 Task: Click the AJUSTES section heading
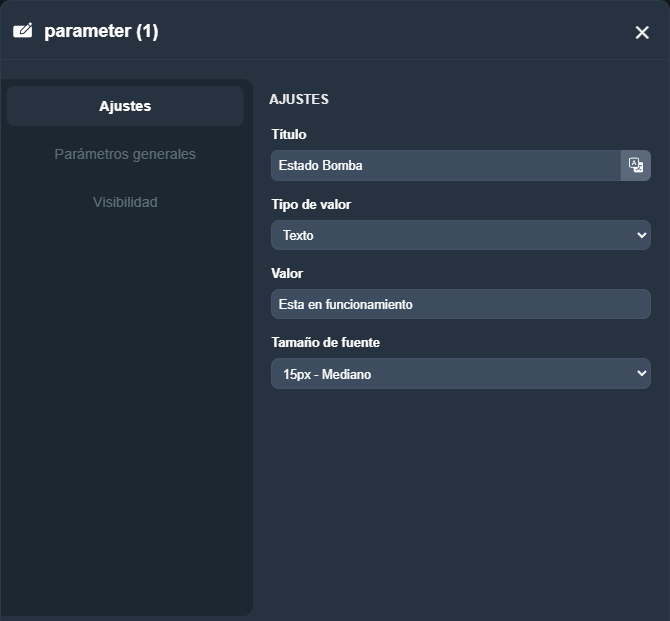[x=299, y=99]
